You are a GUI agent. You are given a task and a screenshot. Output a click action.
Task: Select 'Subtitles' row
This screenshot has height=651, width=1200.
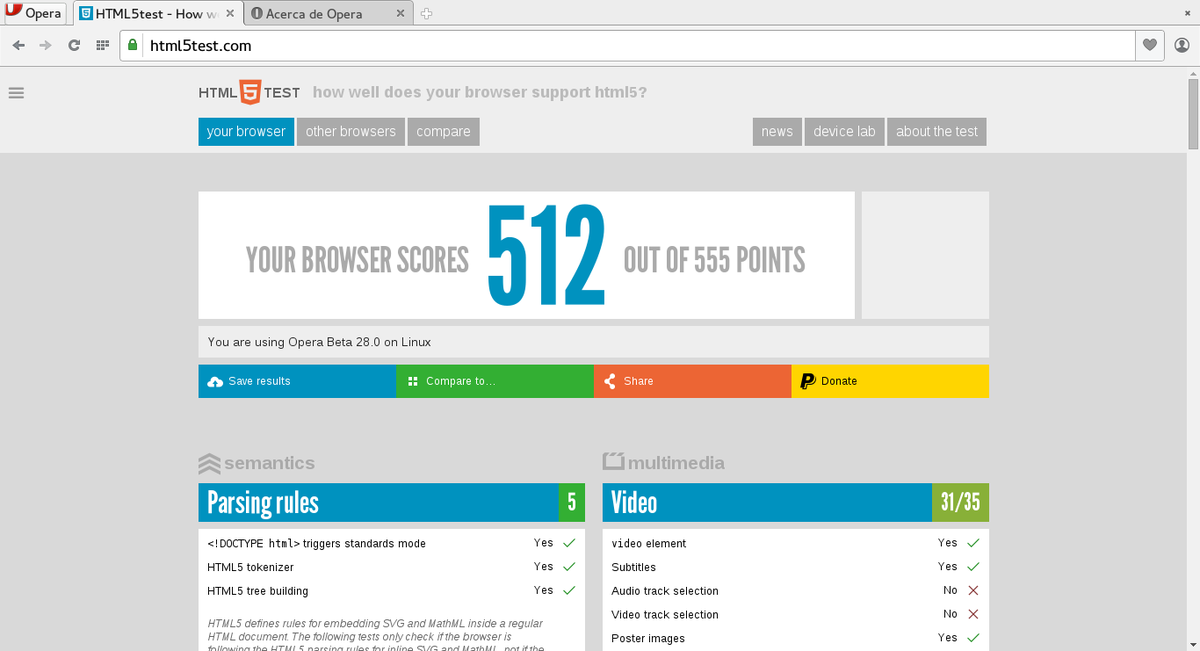[x=796, y=567]
